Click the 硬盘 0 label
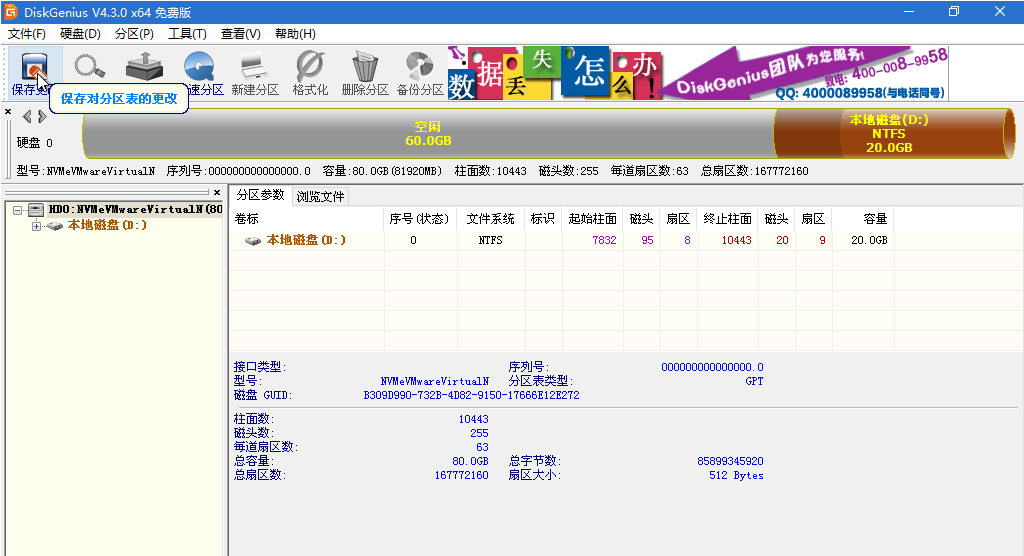This screenshot has width=1024, height=556. click(35, 142)
